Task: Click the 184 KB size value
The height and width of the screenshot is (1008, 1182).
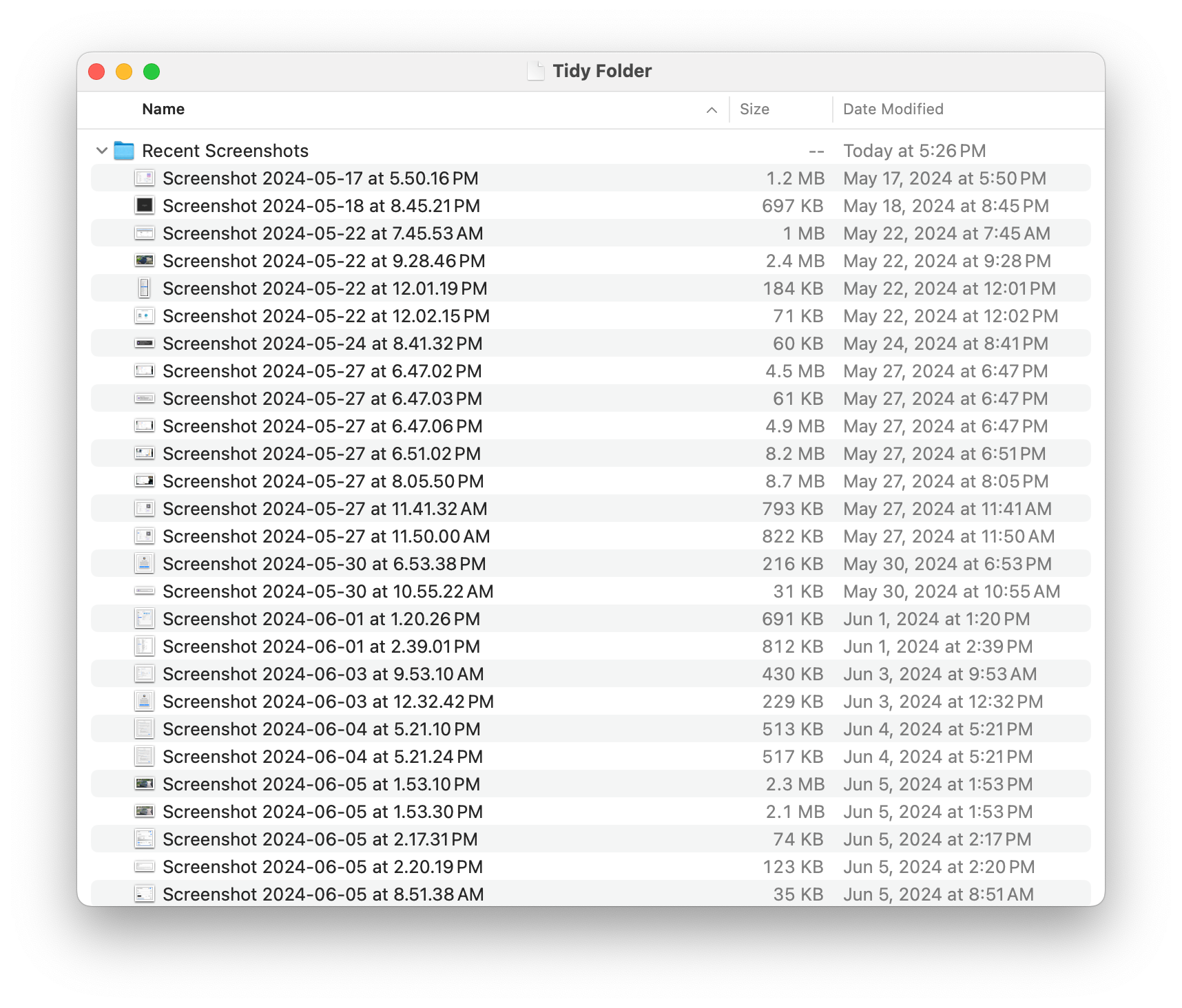Action: pyautogui.click(x=794, y=288)
